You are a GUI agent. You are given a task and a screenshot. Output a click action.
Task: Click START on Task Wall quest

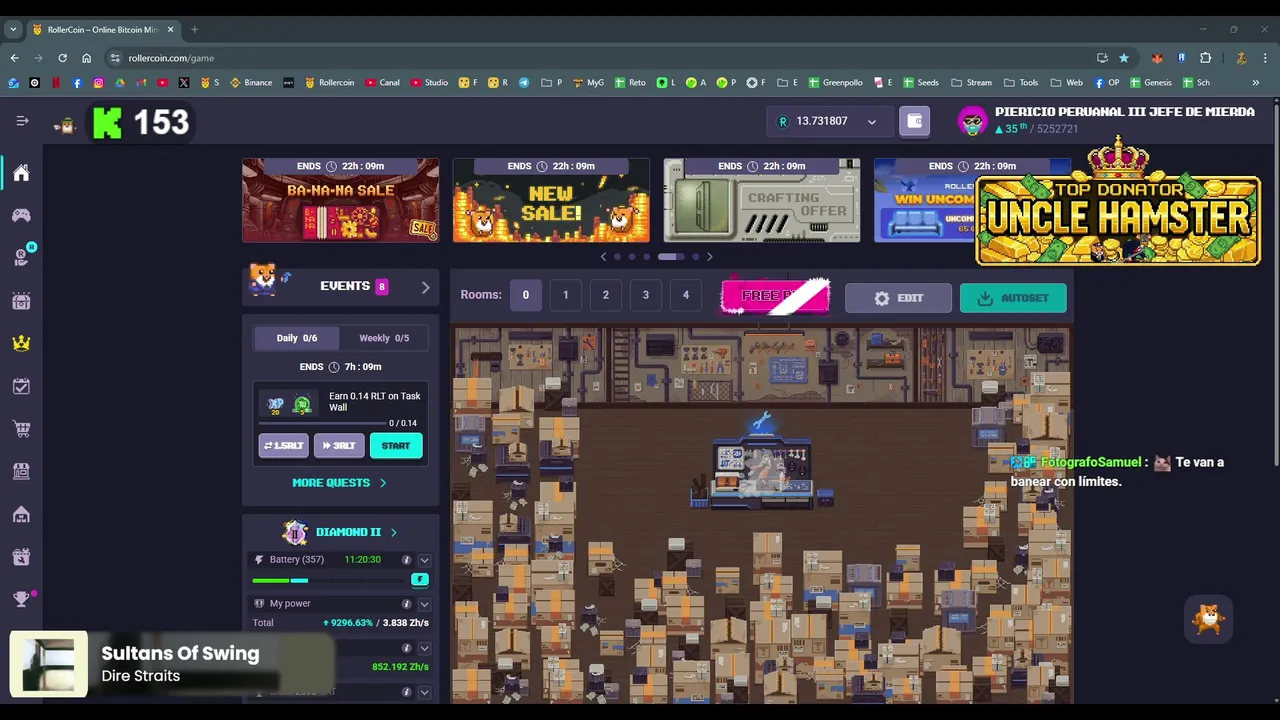click(396, 446)
